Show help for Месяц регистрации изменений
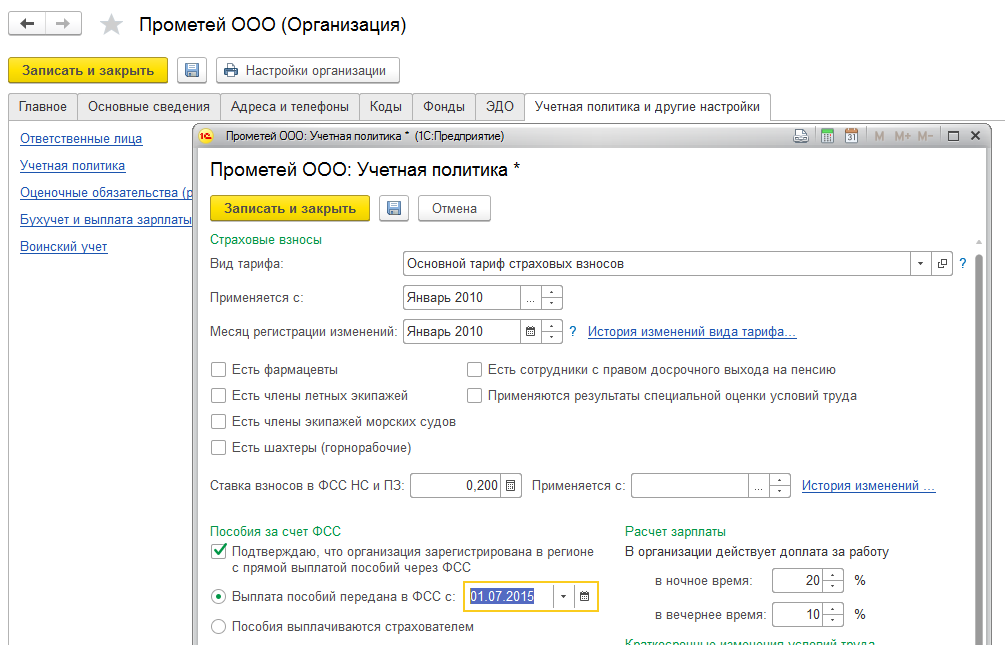 pyautogui.click(x=572, y=331)
